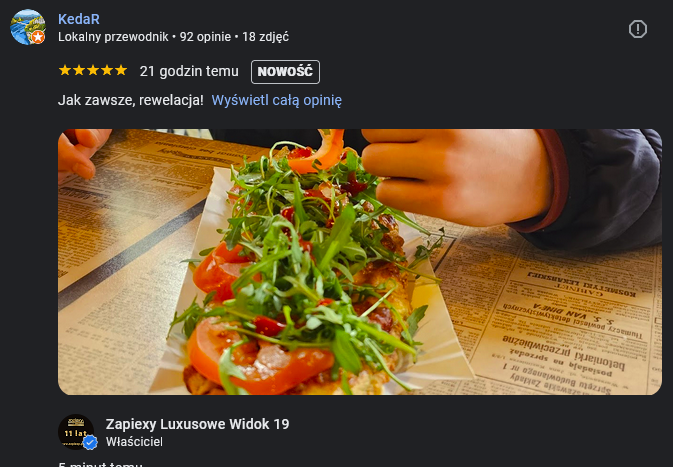
Task: Click the middle third rating star
Action: [x=93, y=70]
